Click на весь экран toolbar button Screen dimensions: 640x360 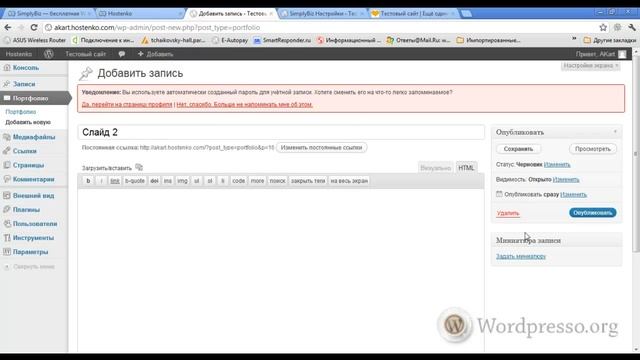click(349, 181)
